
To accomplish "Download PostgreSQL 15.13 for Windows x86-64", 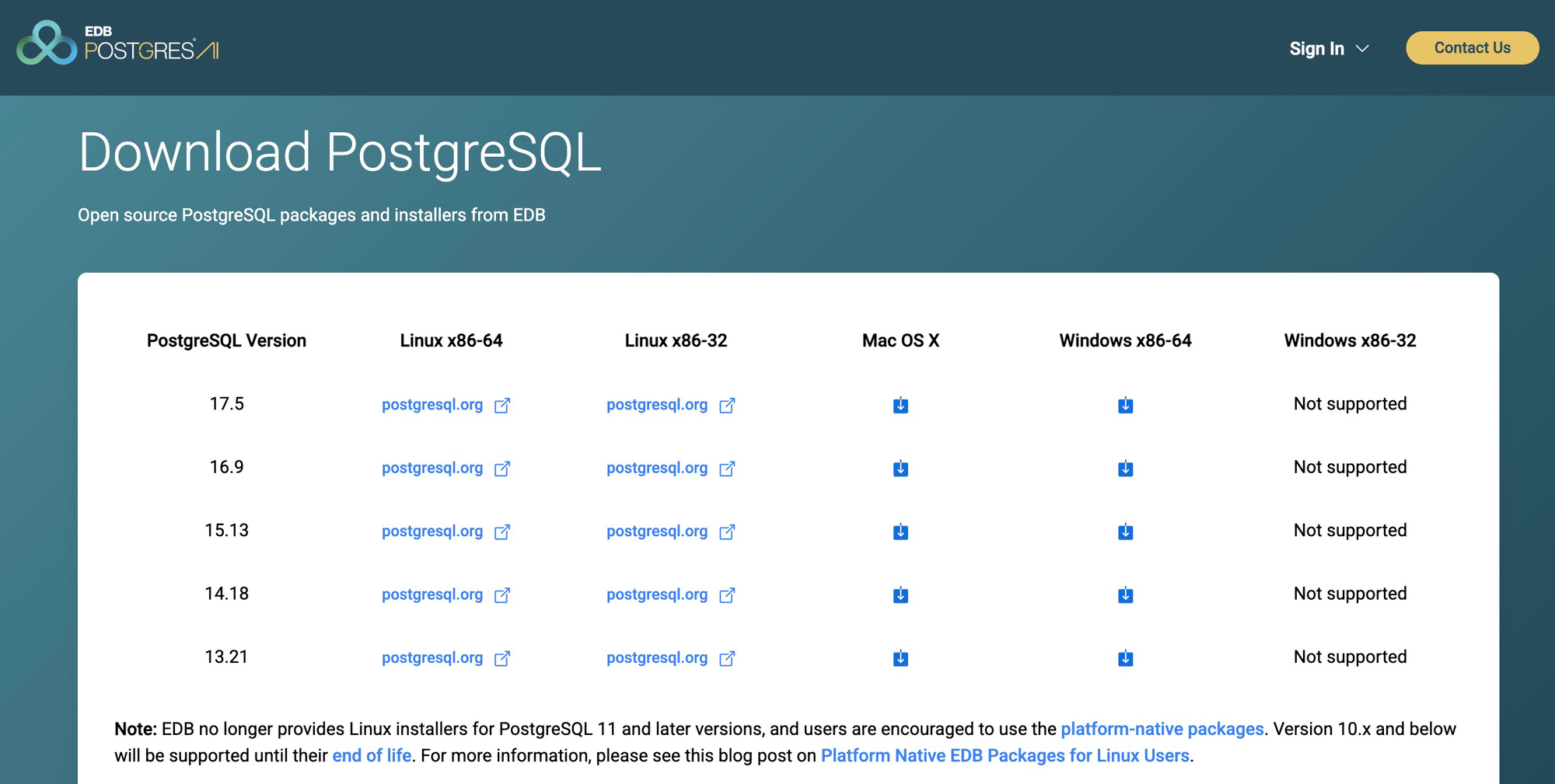I will click(1125, 531).
